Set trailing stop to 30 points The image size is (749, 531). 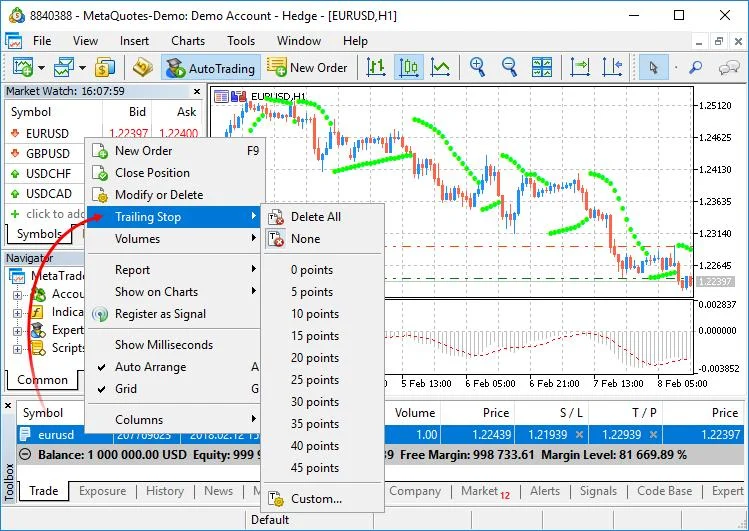click(x=323, y=402)
